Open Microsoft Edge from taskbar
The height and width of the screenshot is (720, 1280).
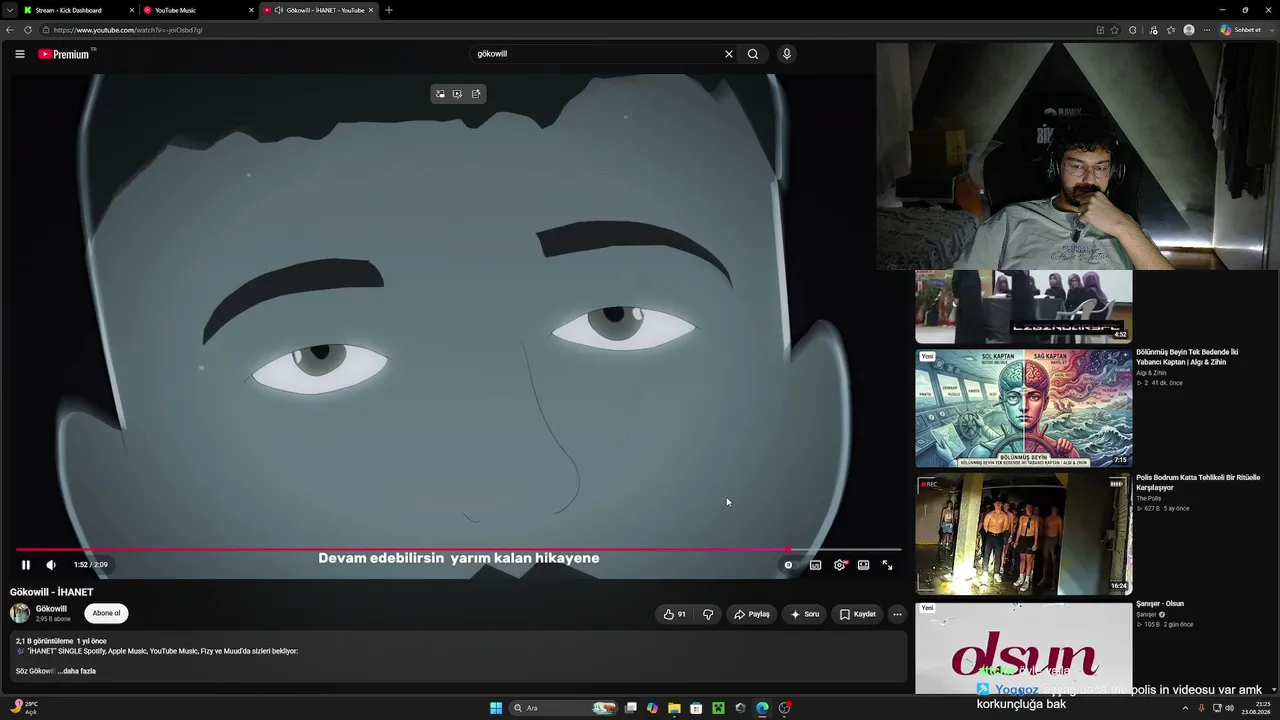tap(762, 708)
